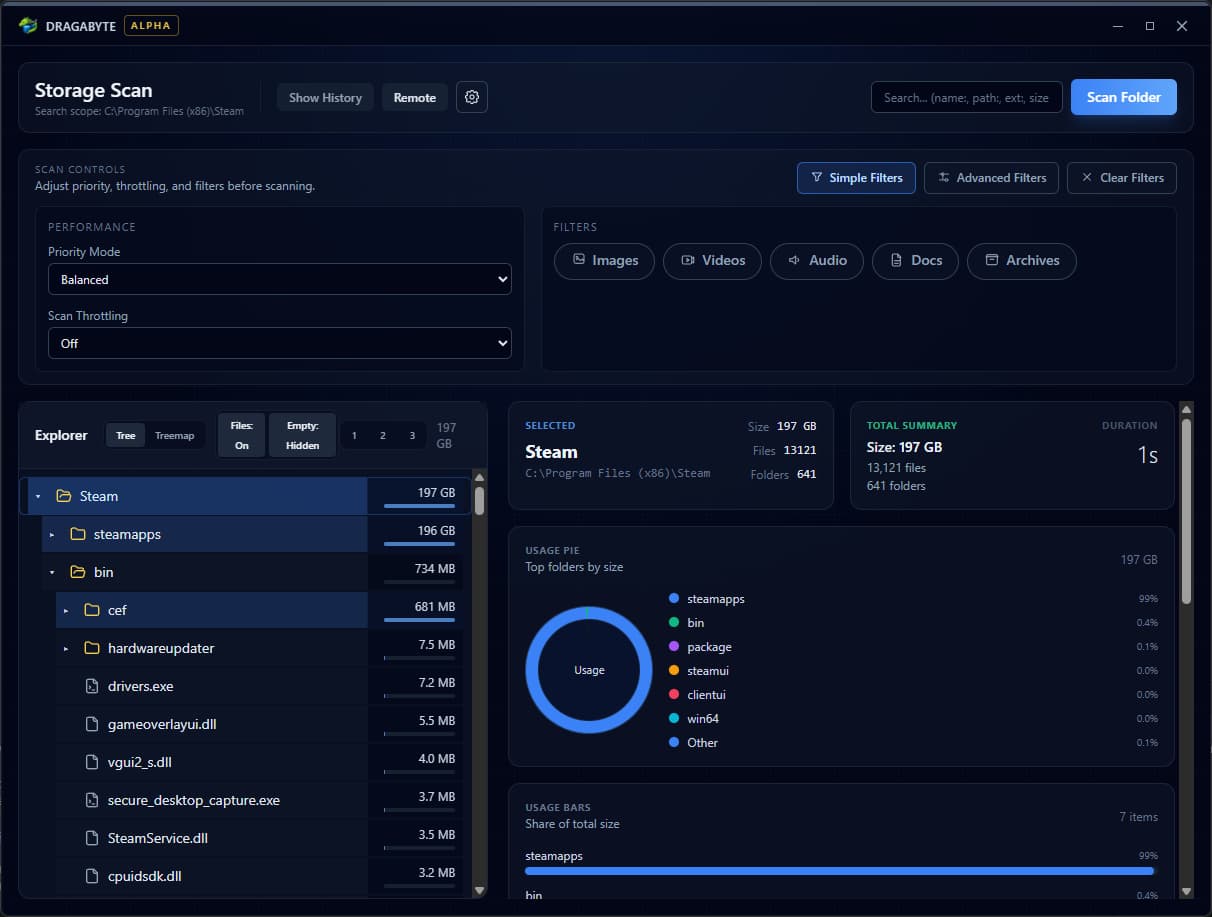
Task: Click the sliders icon in Advanced Filters
Action: [x=943, y=178]
